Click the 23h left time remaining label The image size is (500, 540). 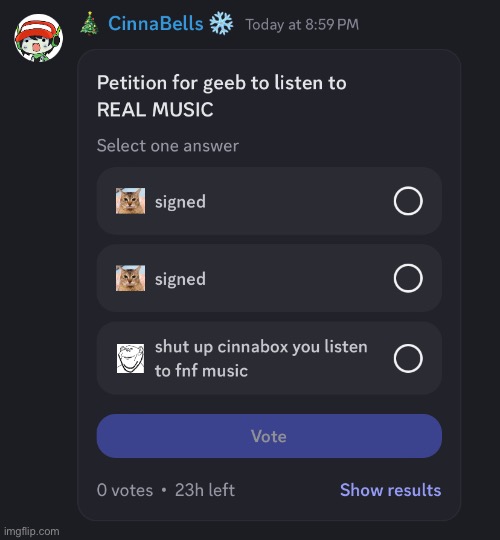[x=205, y=490]
